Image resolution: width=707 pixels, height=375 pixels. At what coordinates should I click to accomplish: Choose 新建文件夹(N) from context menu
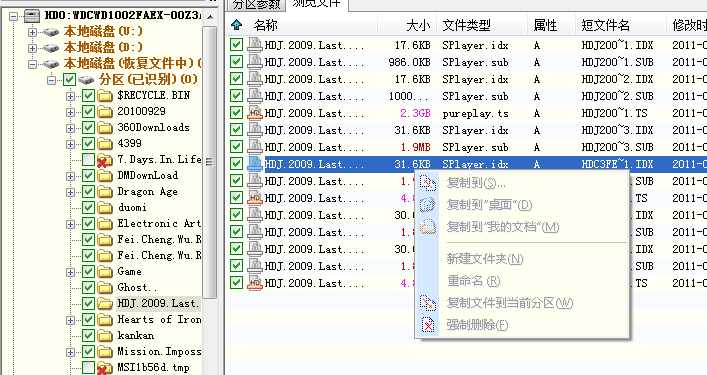click(x=522, y=259)
